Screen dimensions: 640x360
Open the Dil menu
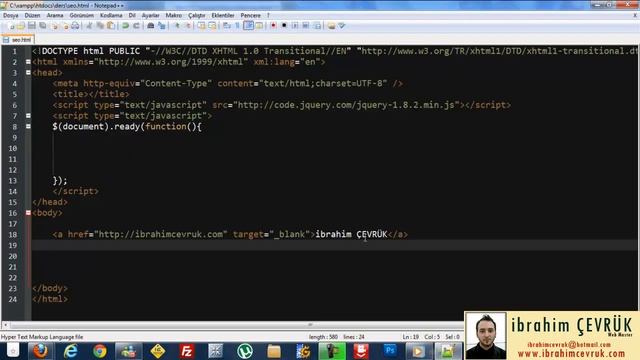pos(132,15)
